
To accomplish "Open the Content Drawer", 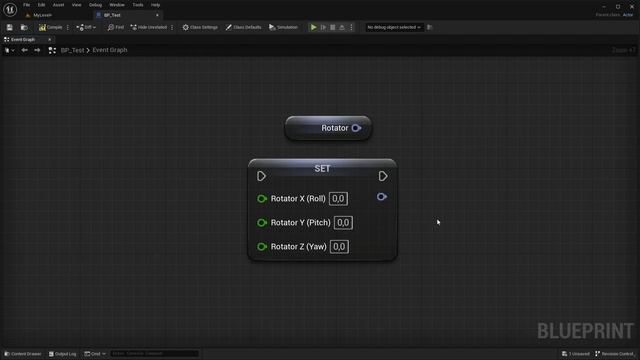I will click(23, 354).
